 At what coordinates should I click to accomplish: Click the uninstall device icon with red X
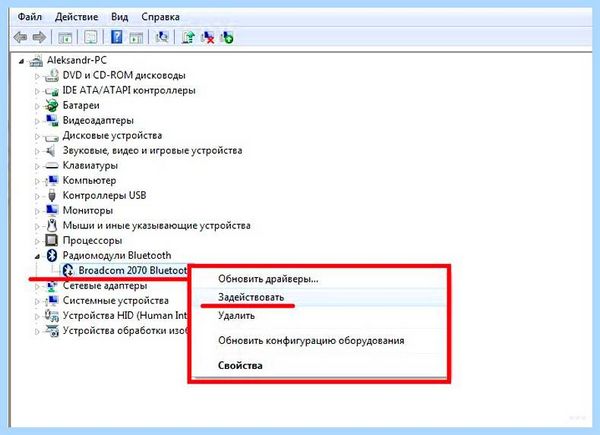coord(207,37)
